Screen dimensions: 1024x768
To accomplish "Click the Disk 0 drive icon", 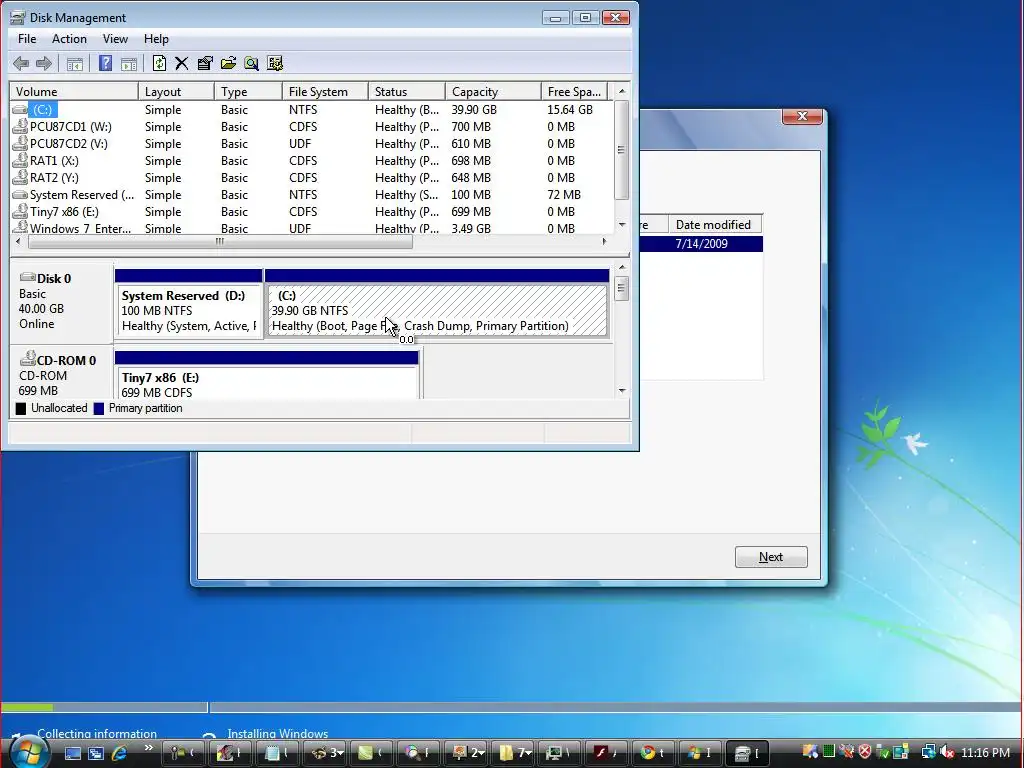I will 27,278.
